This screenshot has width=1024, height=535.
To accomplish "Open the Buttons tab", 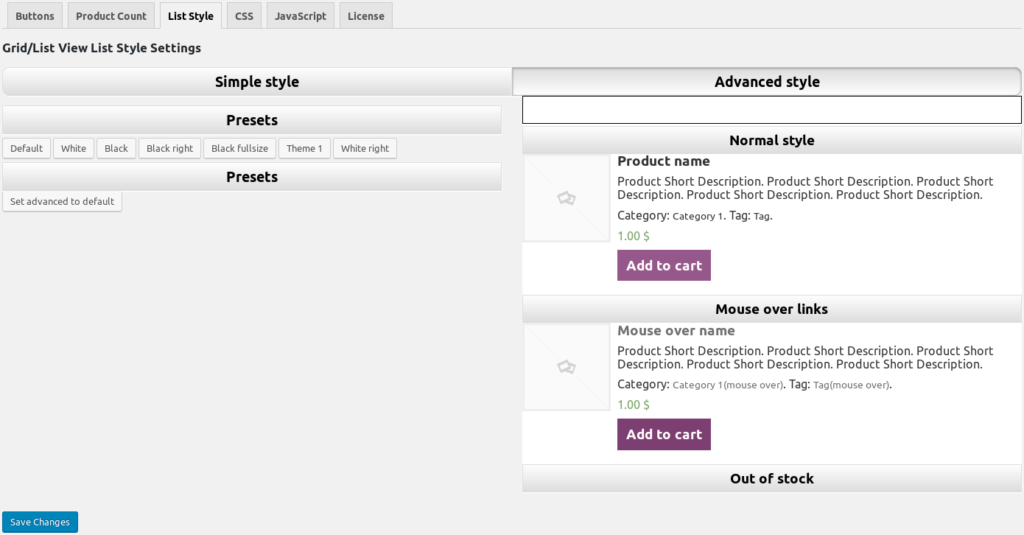I will 35,16.
